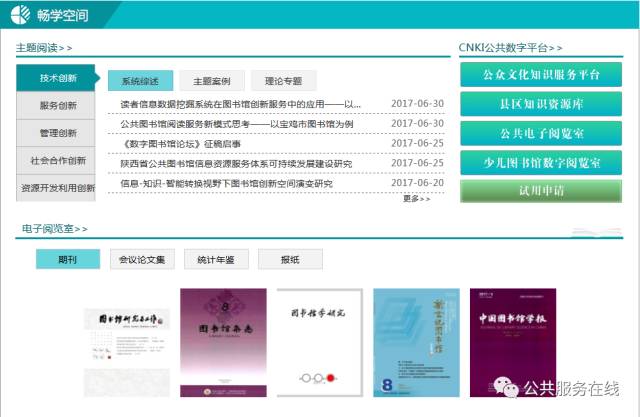Screen dimensions: 640x417
Task: Select the 报纸 tab
Action: click(290, 259)
